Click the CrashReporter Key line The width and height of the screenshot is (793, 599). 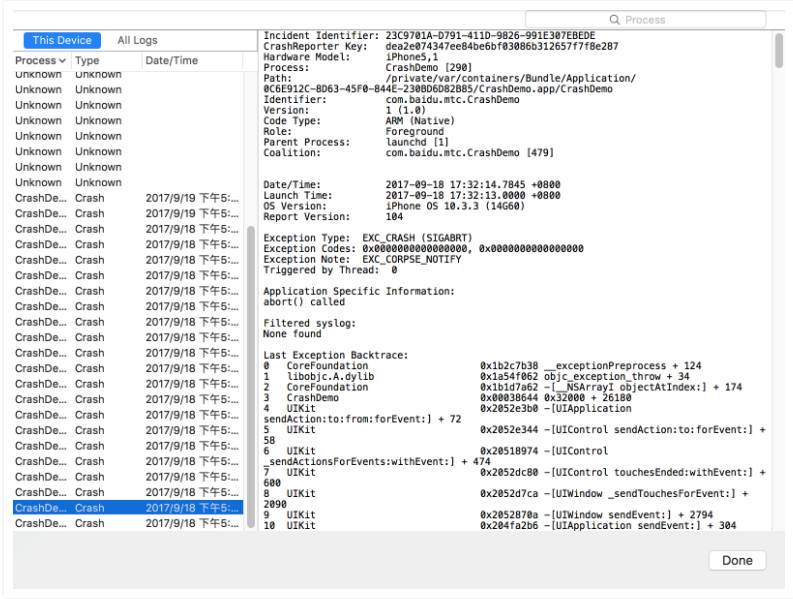click(x=440, y=46)
